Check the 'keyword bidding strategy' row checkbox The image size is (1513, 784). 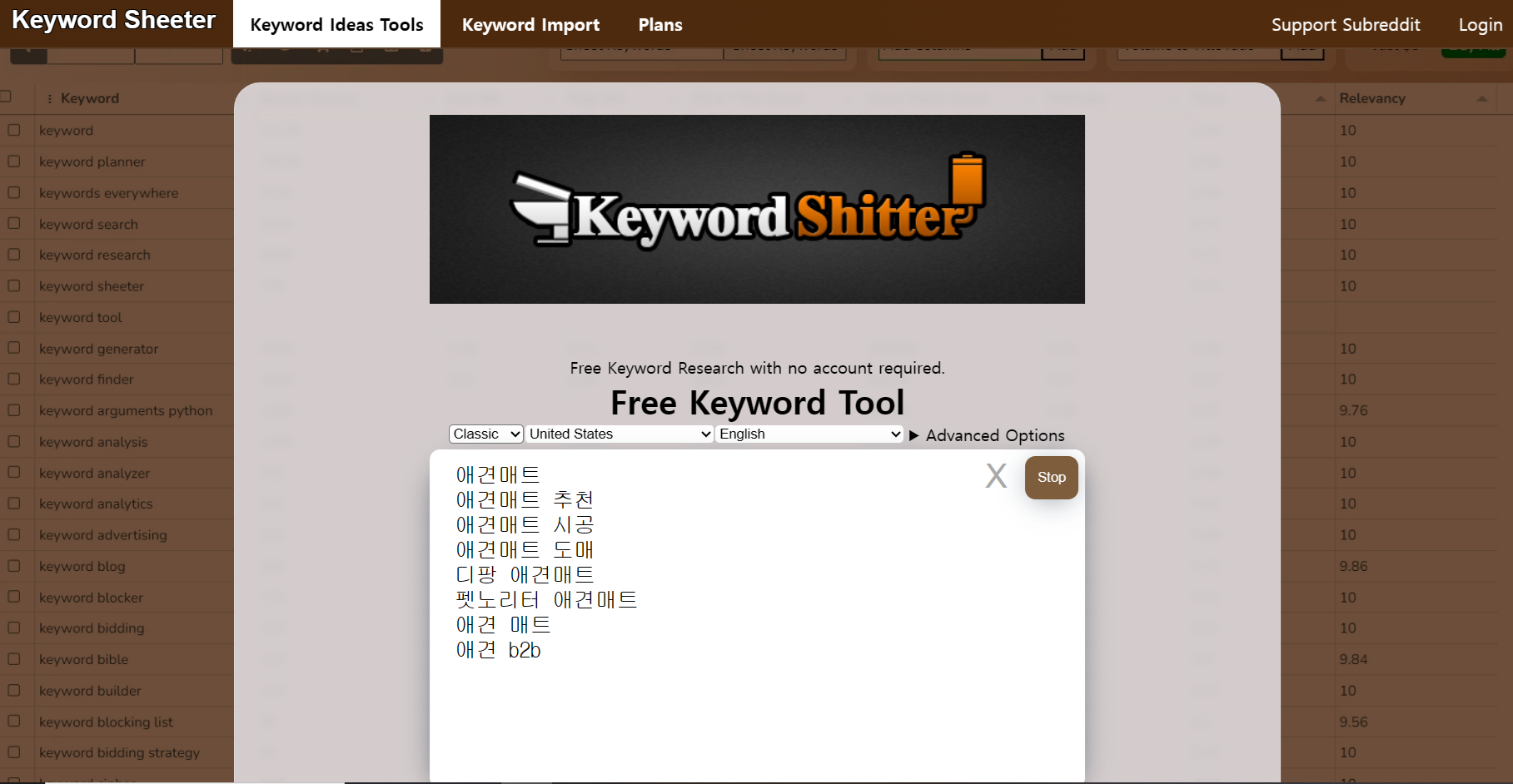pos(14,752)
